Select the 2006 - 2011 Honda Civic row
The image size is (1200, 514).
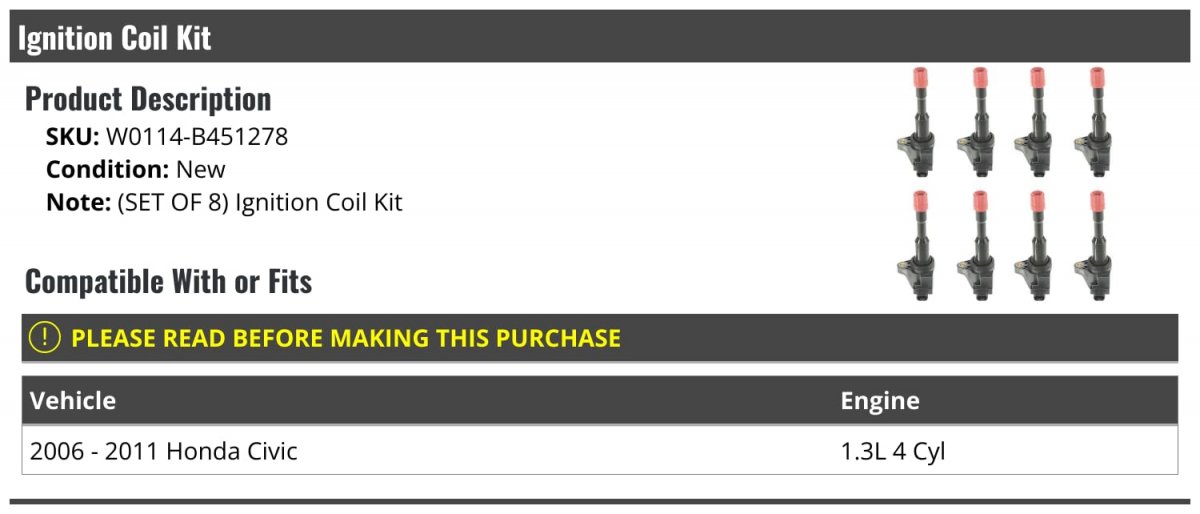[164, 451]
